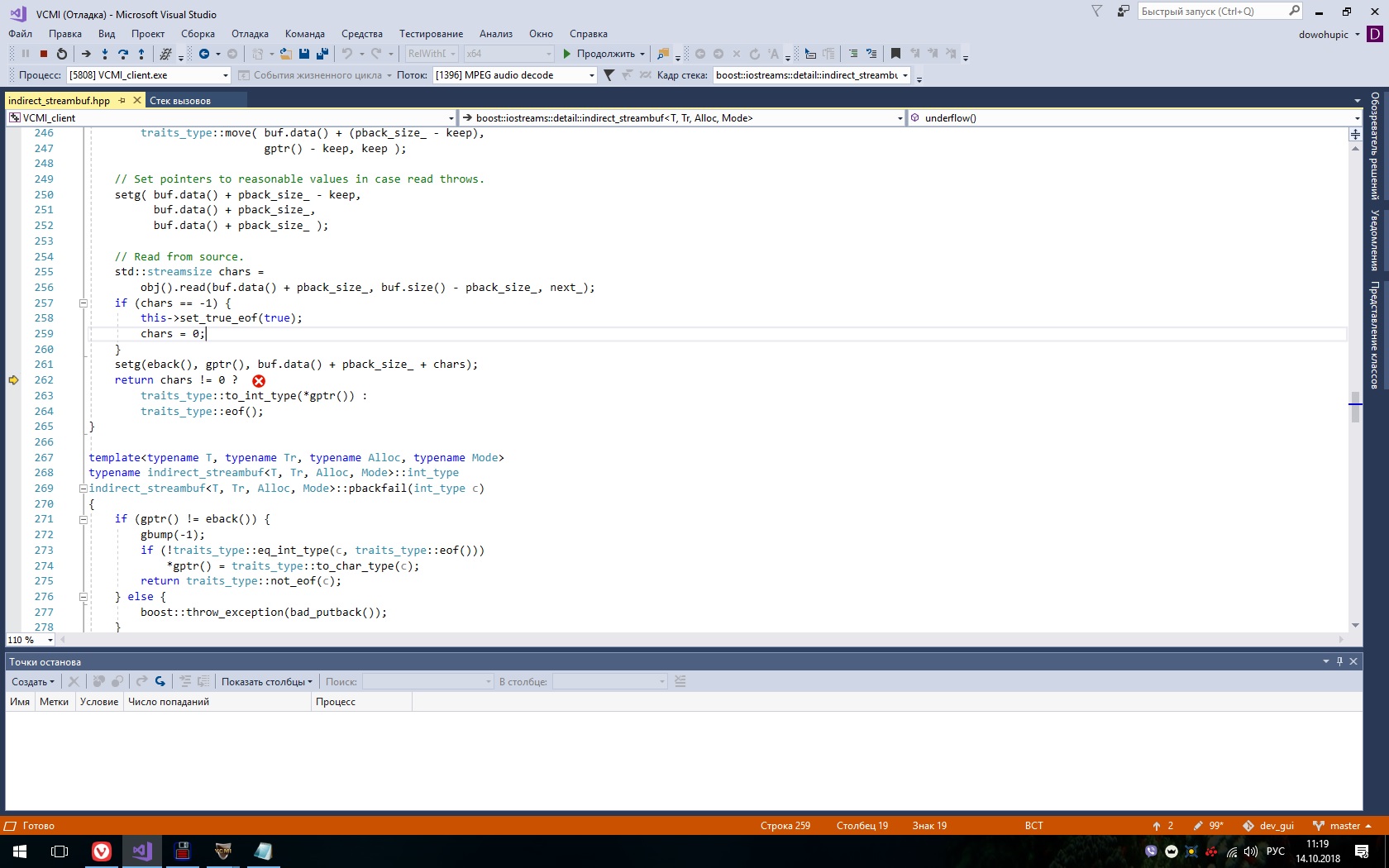Collapse the code block at line 257
This screenshot has height=868, width=1389.
pyautogui.click(x=84, y=303)
